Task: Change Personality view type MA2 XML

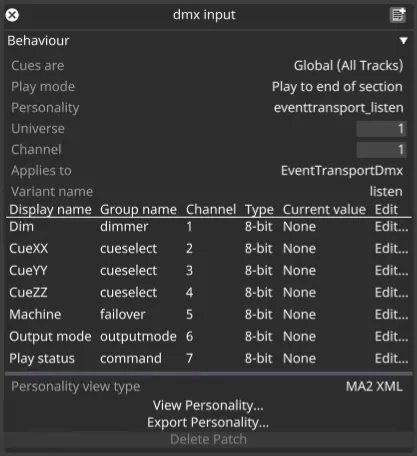Action: [374, 387]
